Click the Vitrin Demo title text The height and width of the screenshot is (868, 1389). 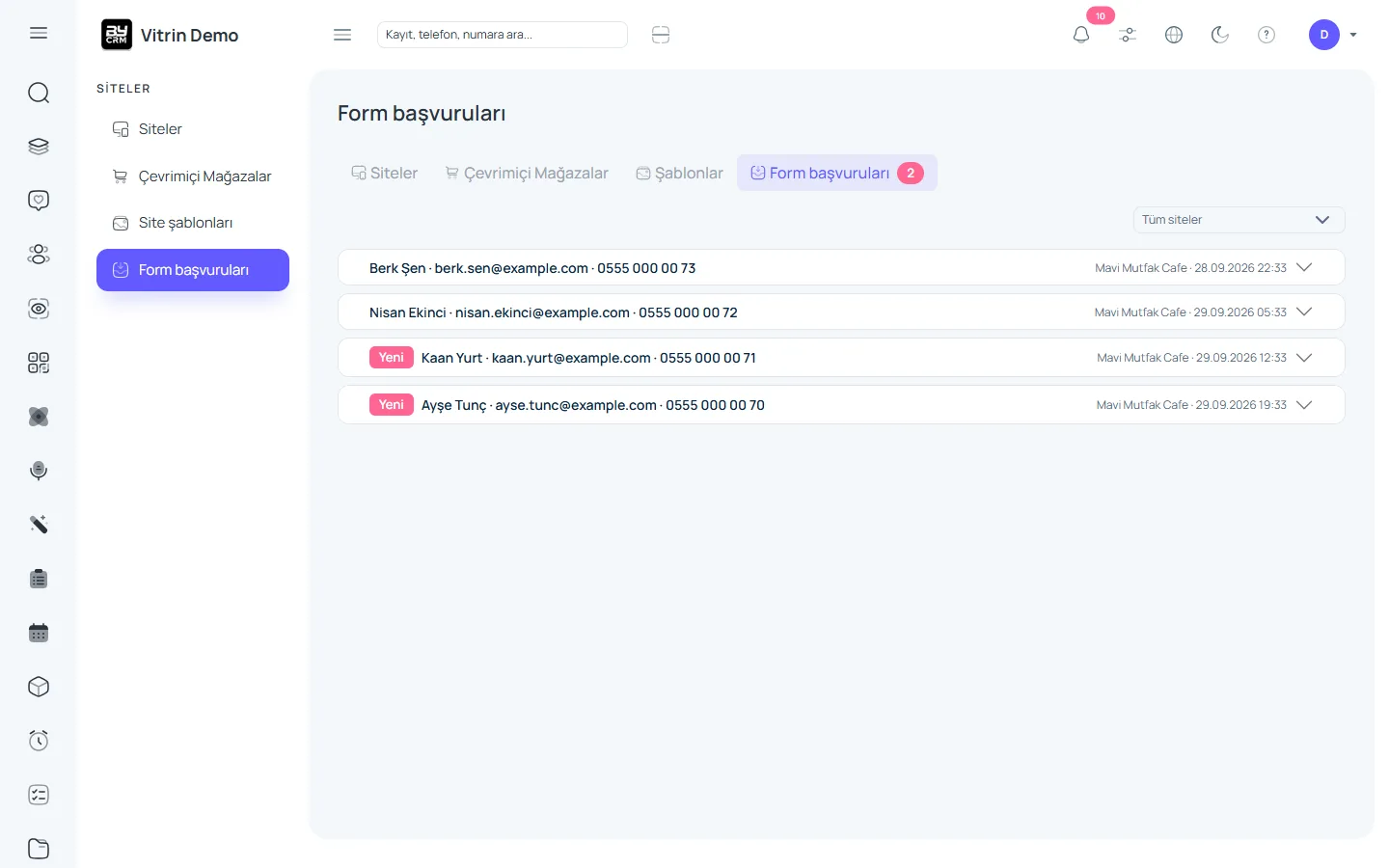point(190,36)
